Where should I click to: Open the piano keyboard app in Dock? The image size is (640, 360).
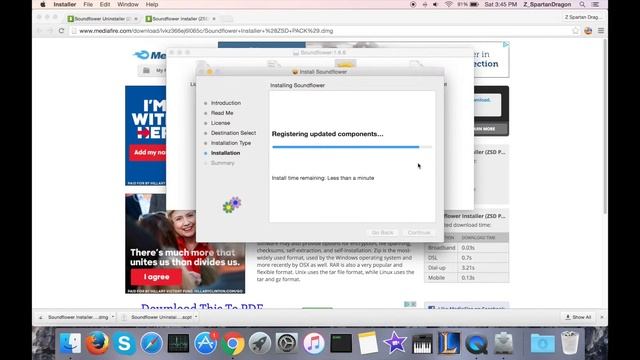coord(422,343)
